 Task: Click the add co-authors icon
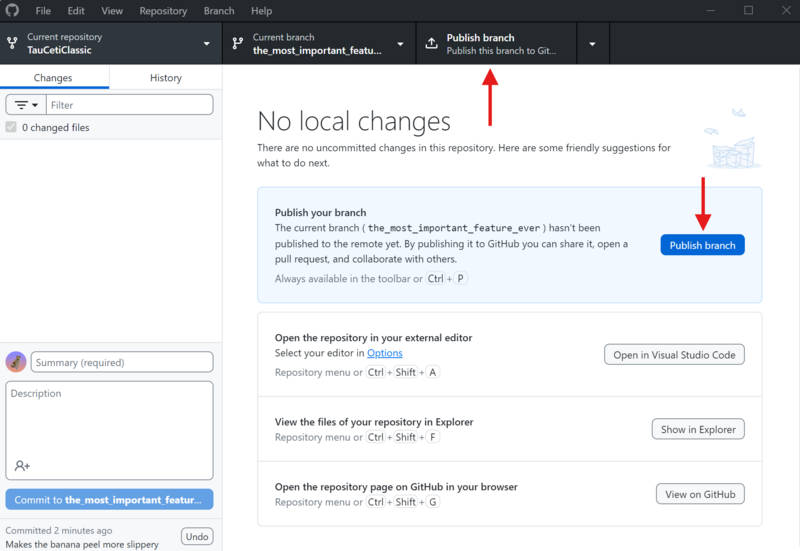22,466
